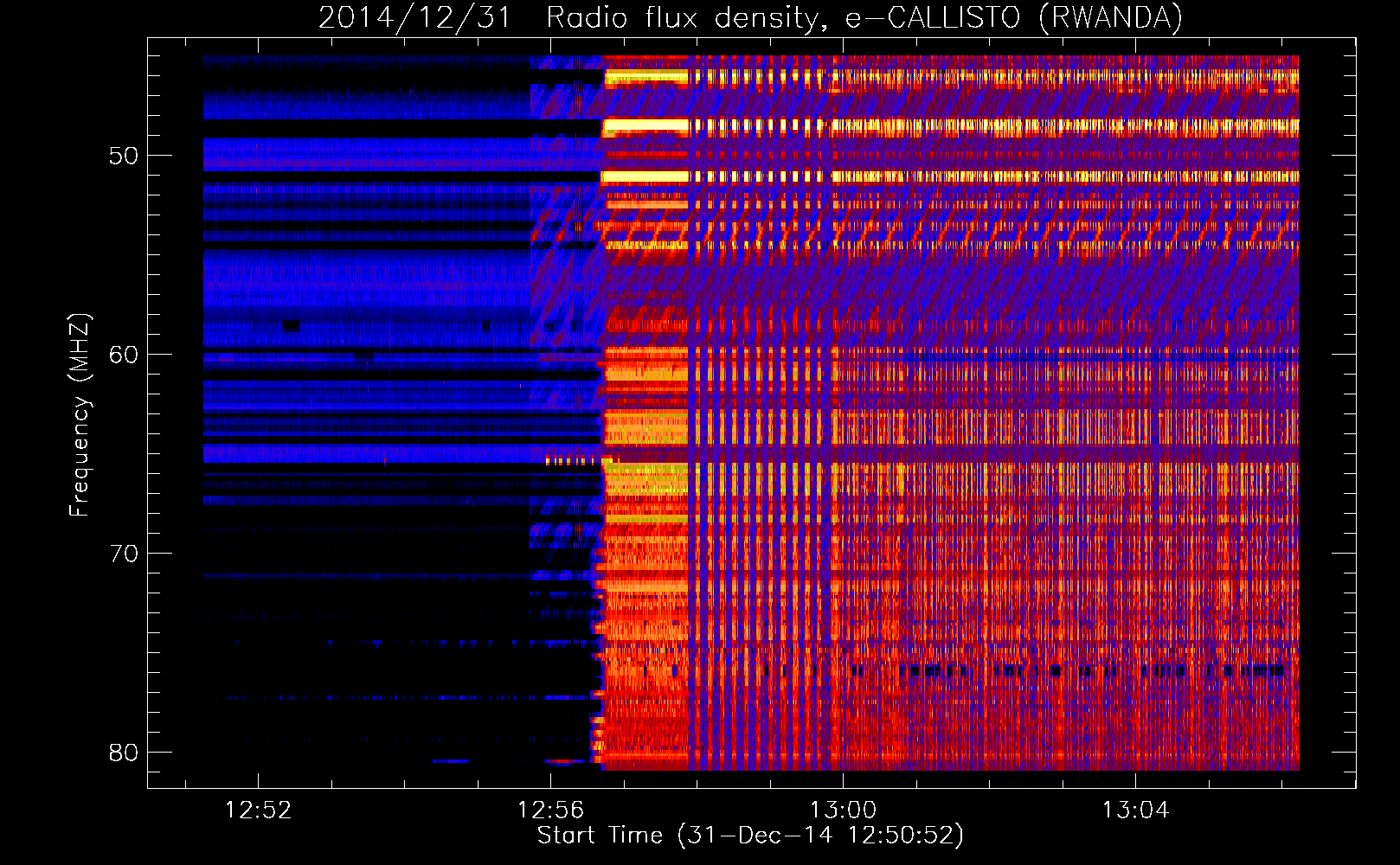Click the "12:52" time tick label
Viewport: 1400px width, 865px height.
coord(258,811)
